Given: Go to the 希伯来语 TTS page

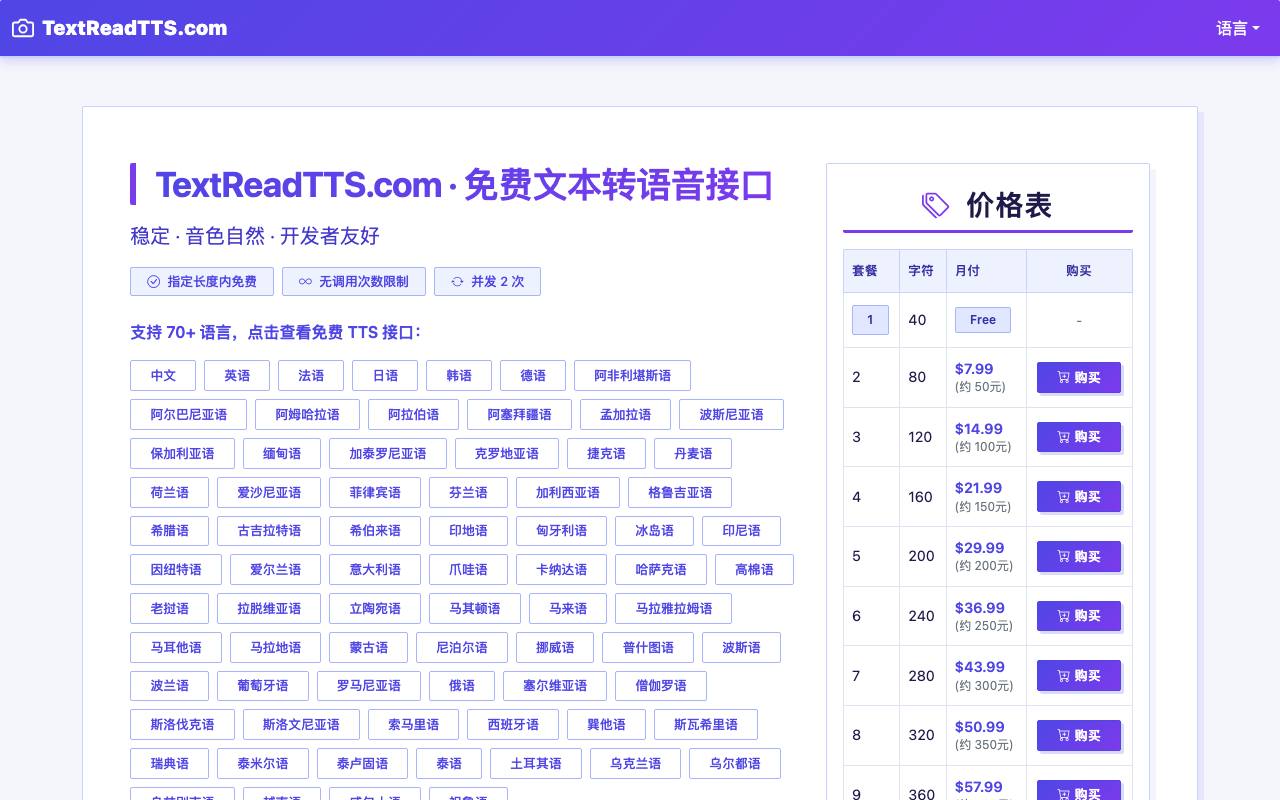Looking at the screenshot, I should [x=375, y=531].
